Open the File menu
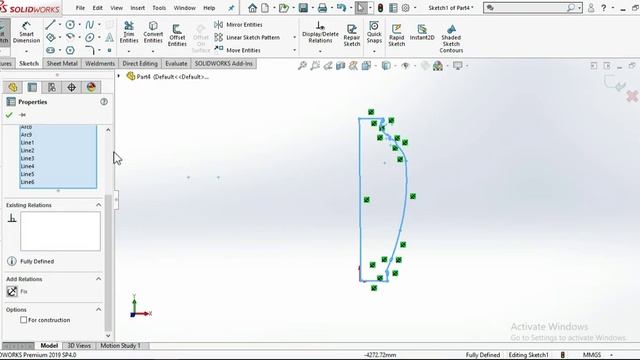This screenshot has width=640, height=360. click(80, 8)
